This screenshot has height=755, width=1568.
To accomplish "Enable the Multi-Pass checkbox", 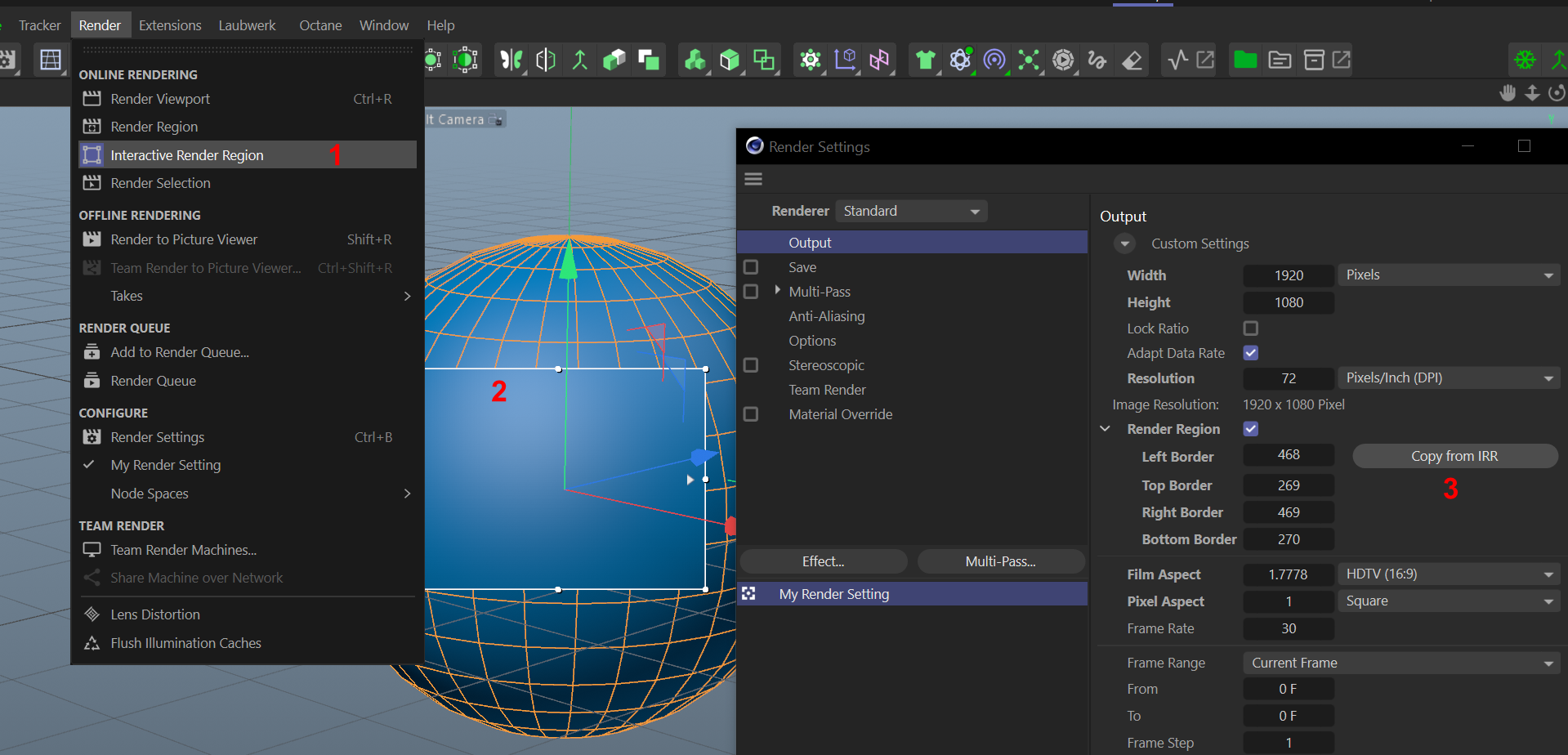I will click(x=751, y=292).
